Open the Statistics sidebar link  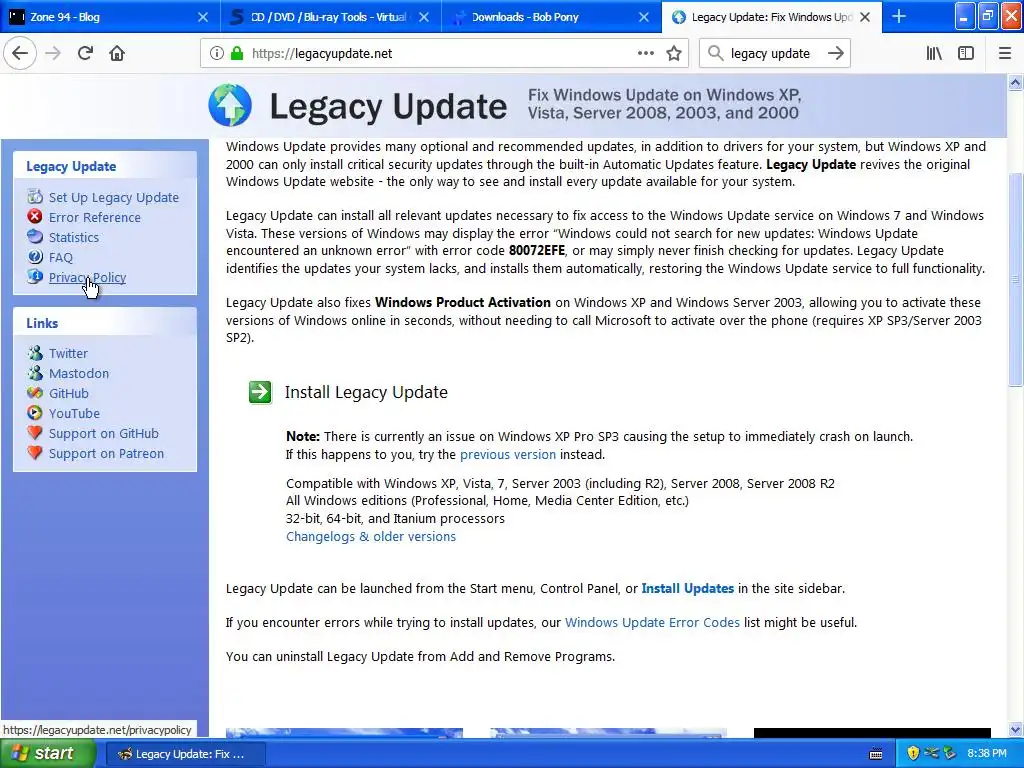(74, 238)
